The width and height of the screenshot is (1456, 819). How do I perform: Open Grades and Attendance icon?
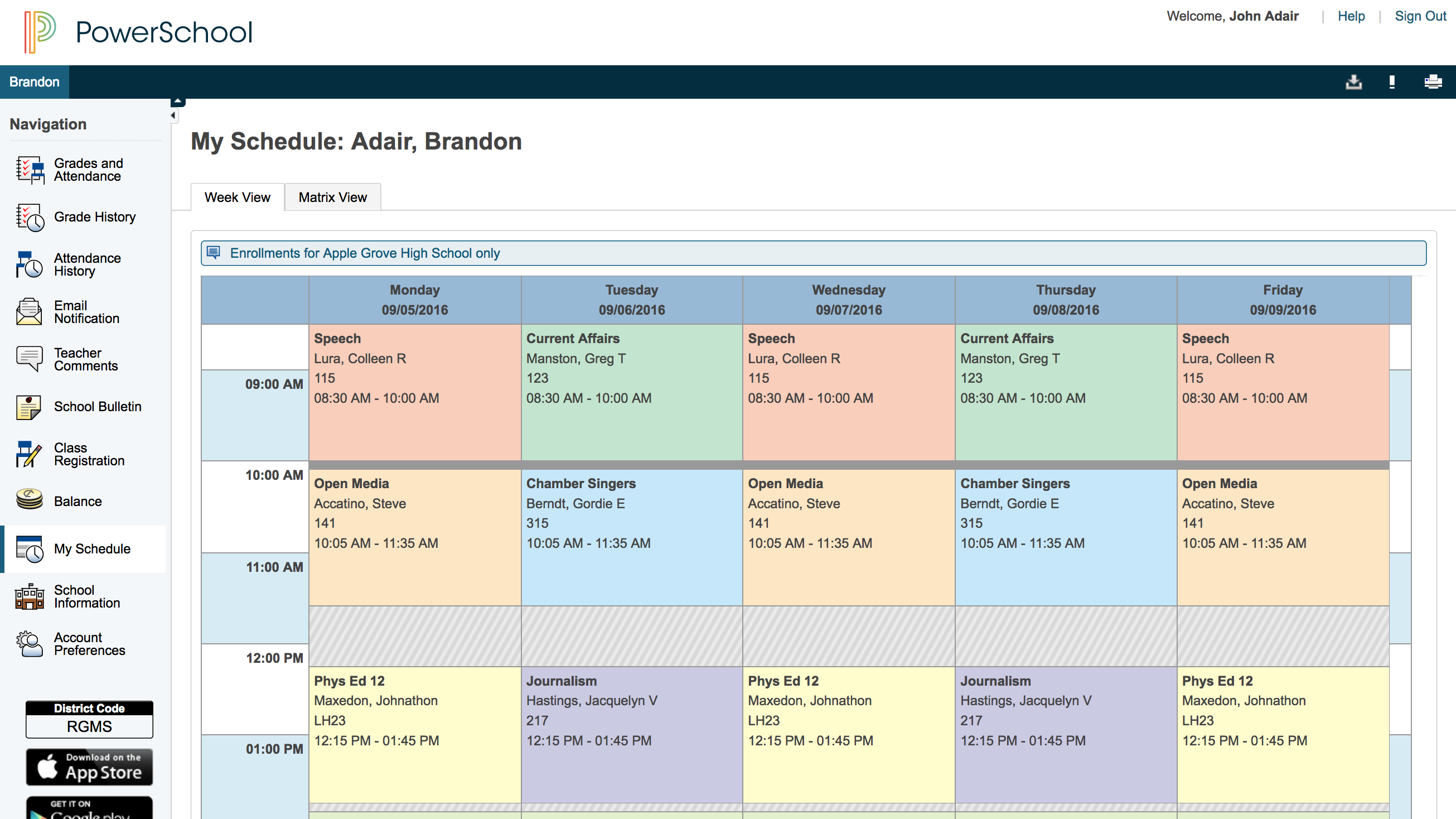click(x=30, y=170)
